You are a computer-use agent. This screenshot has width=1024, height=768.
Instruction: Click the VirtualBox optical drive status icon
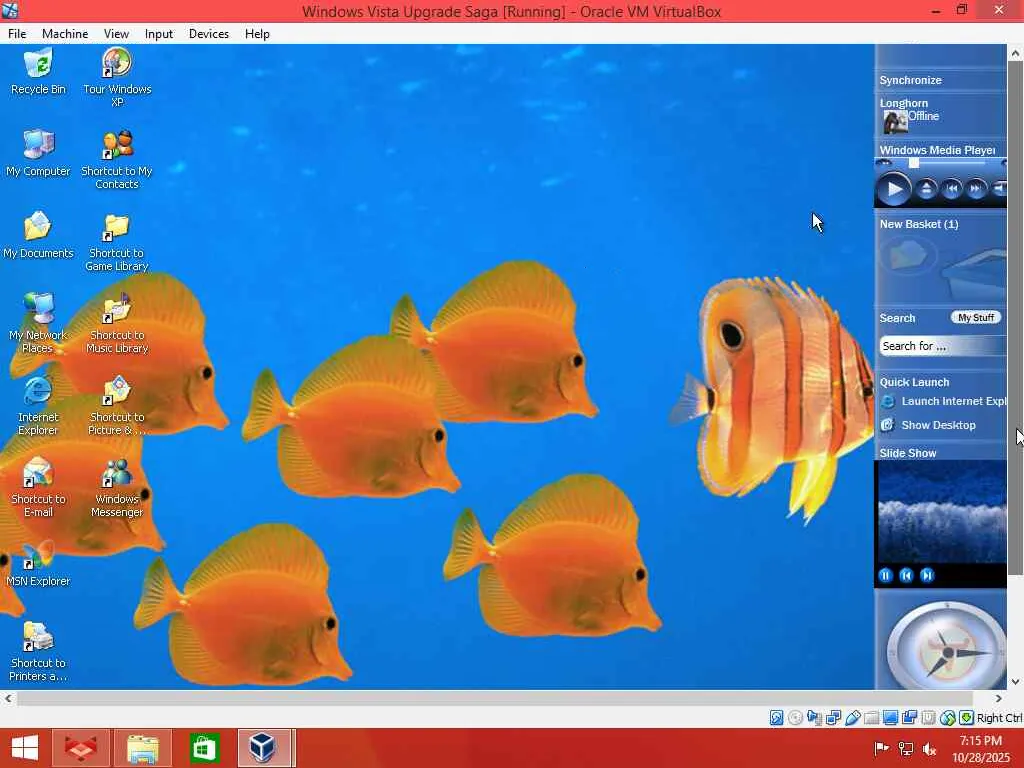[795, 718]
